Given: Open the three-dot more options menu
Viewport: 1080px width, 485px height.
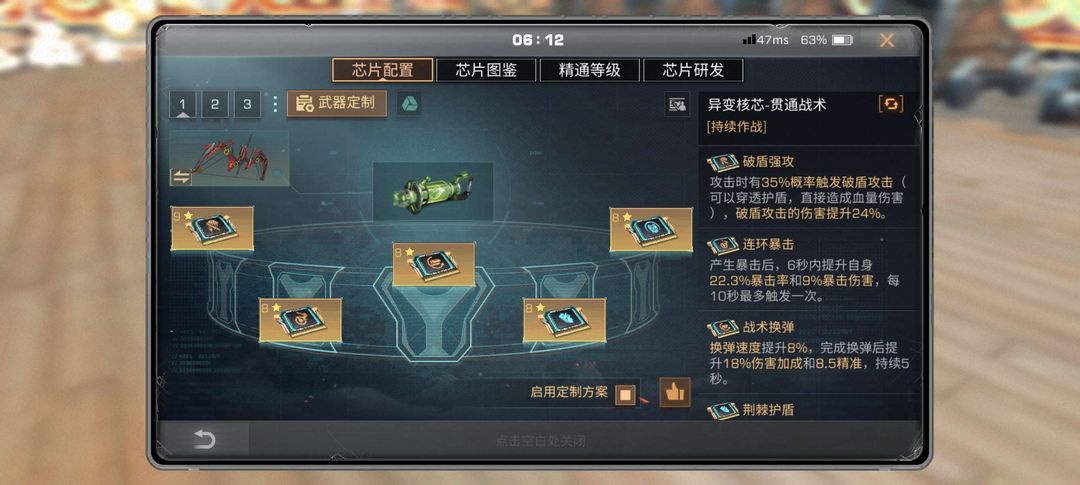Looking at the screenshot, I should 275,105.
